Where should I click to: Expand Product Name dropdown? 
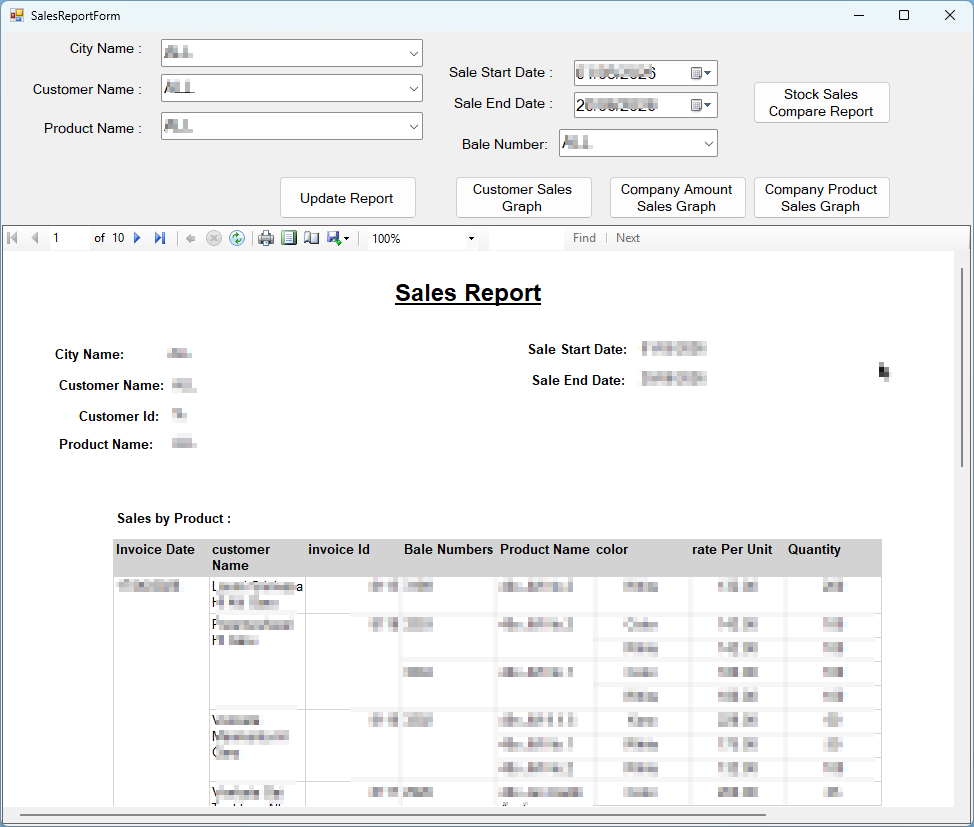tap(414, 127)
